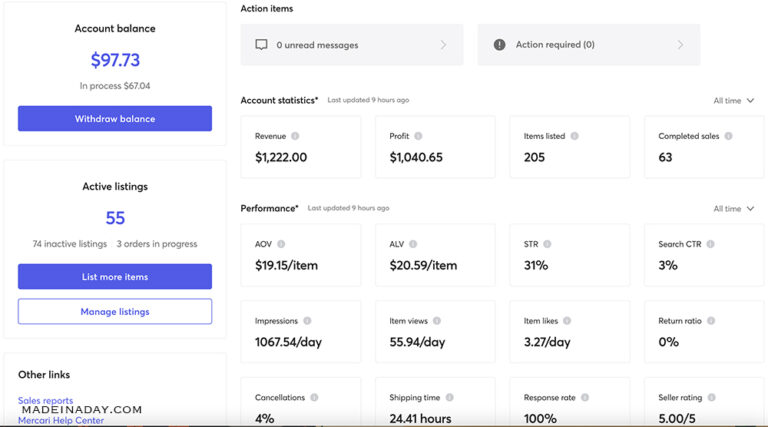Click the info icon beside Profit

418,136
